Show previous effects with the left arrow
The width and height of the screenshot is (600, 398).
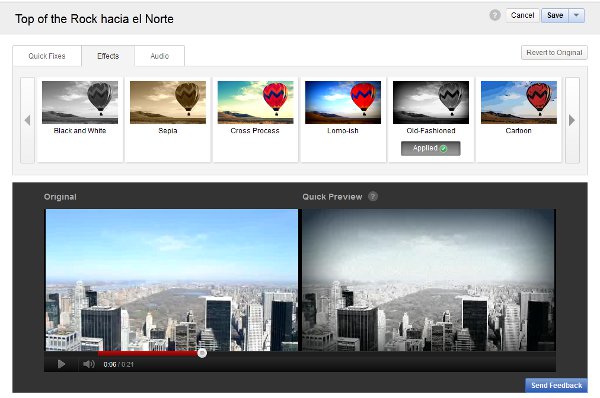click(x=28, y=121)
